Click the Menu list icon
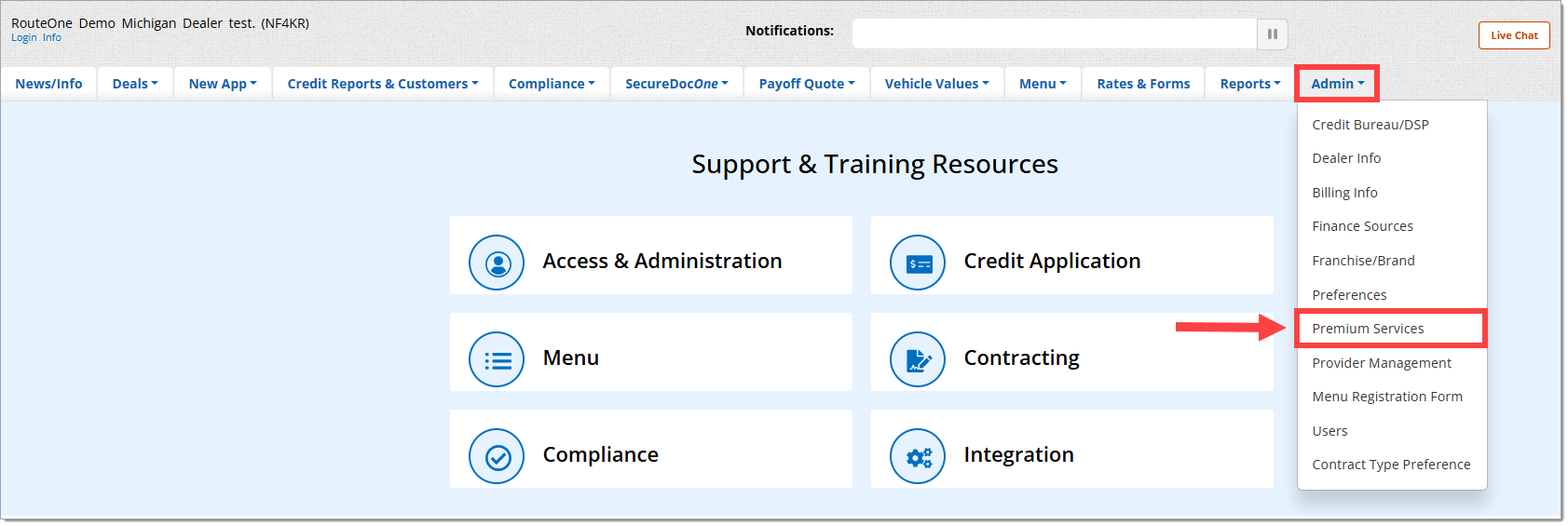 click(x=498, y=359)
